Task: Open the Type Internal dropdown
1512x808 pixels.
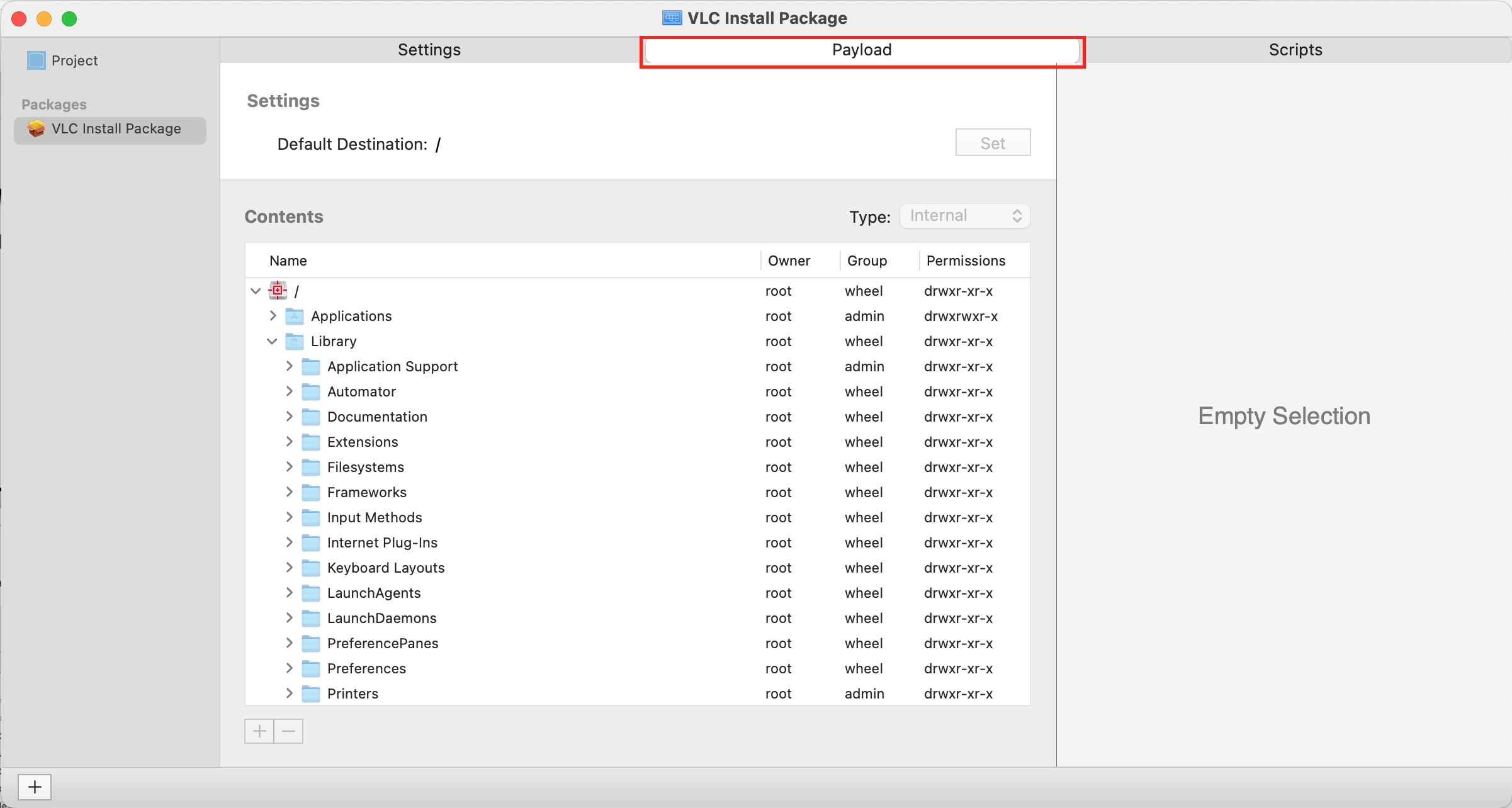Action: 965,216
